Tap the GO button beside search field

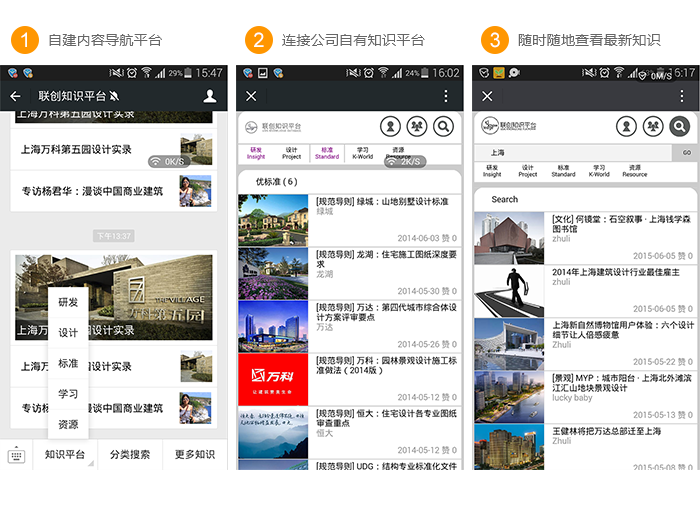coord(687,153)
